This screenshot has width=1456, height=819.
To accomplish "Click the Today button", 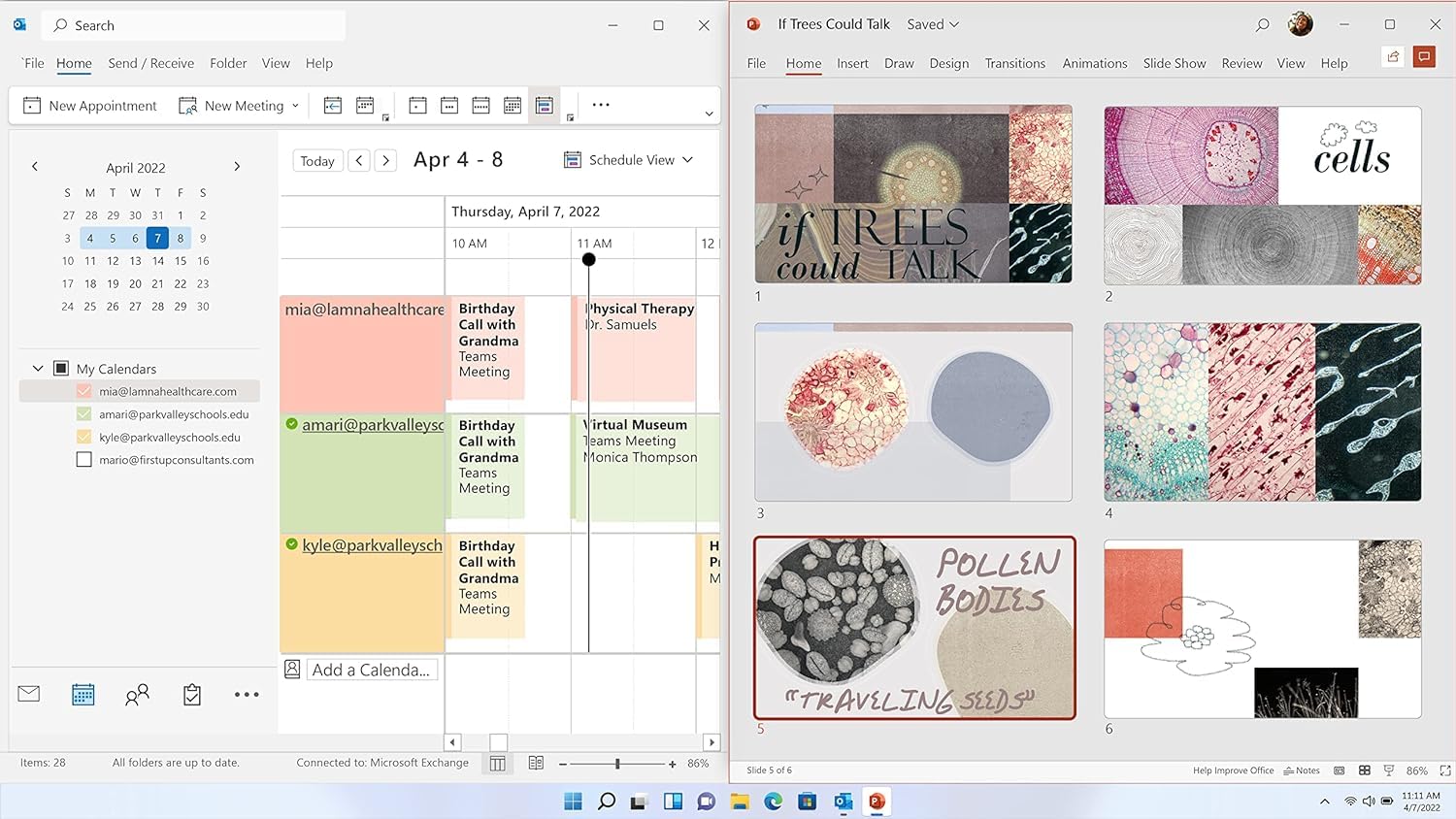I will (316, 161).
